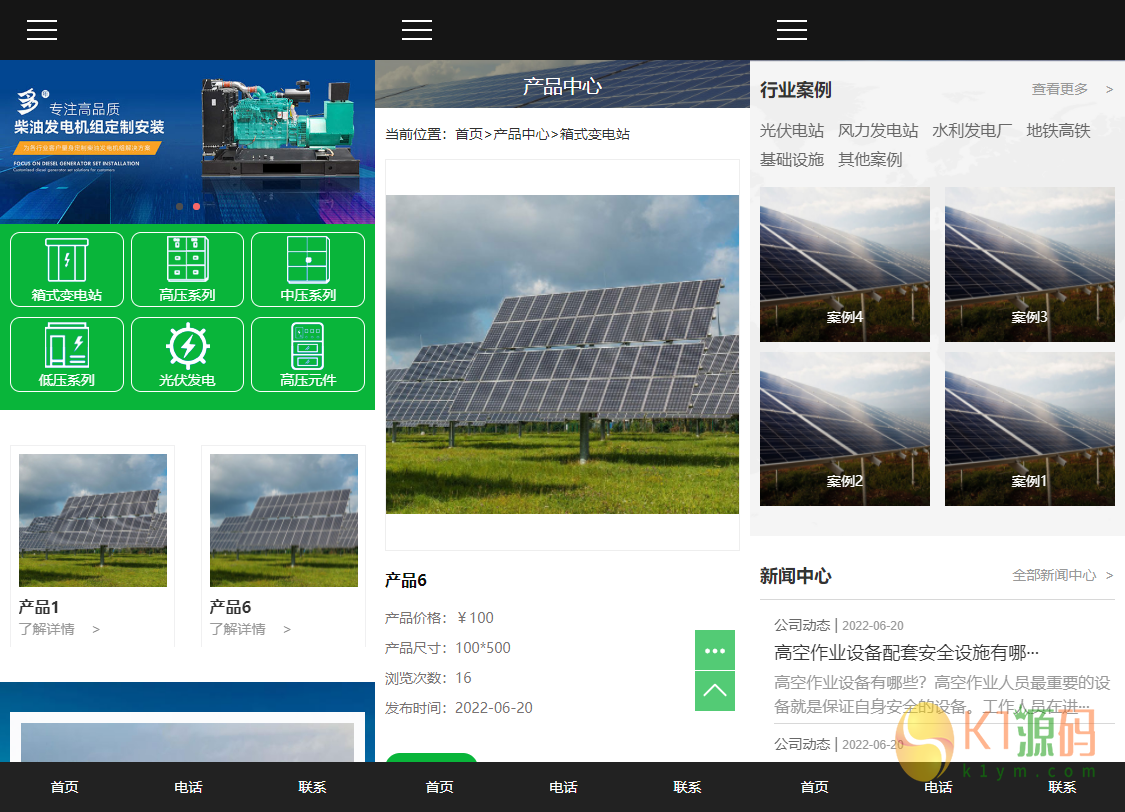Image resolution: width=1125 pixels, height=812 pixels.
Task: Click 电话 in the product panel bottom bar
Action: (x=563, y=787)
